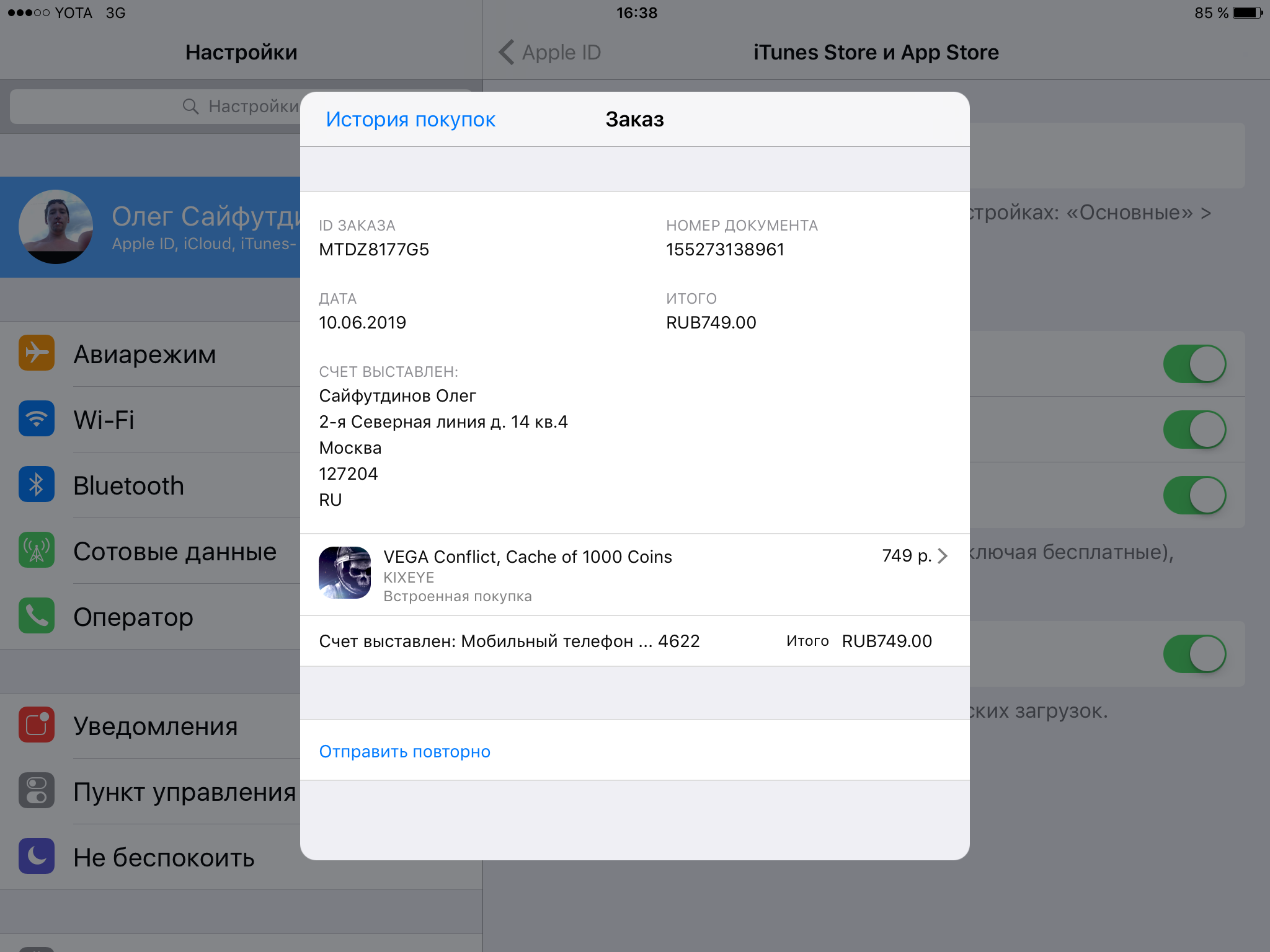Image resolution: width=1270 pixels, height=952 pixels.
Task: Tap the search magnifier icon in Настройки
Action: (x=190, y=107)
